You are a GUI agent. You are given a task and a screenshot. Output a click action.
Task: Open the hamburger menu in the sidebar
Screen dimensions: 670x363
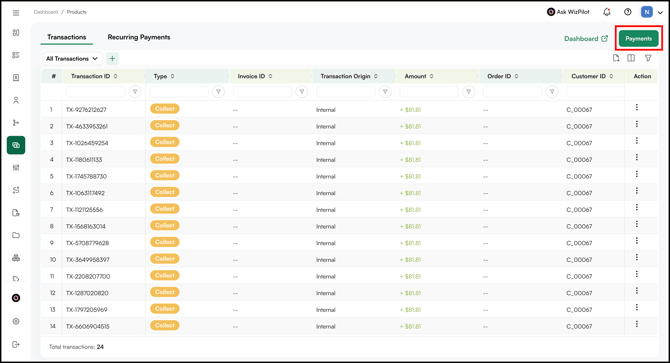16,13
